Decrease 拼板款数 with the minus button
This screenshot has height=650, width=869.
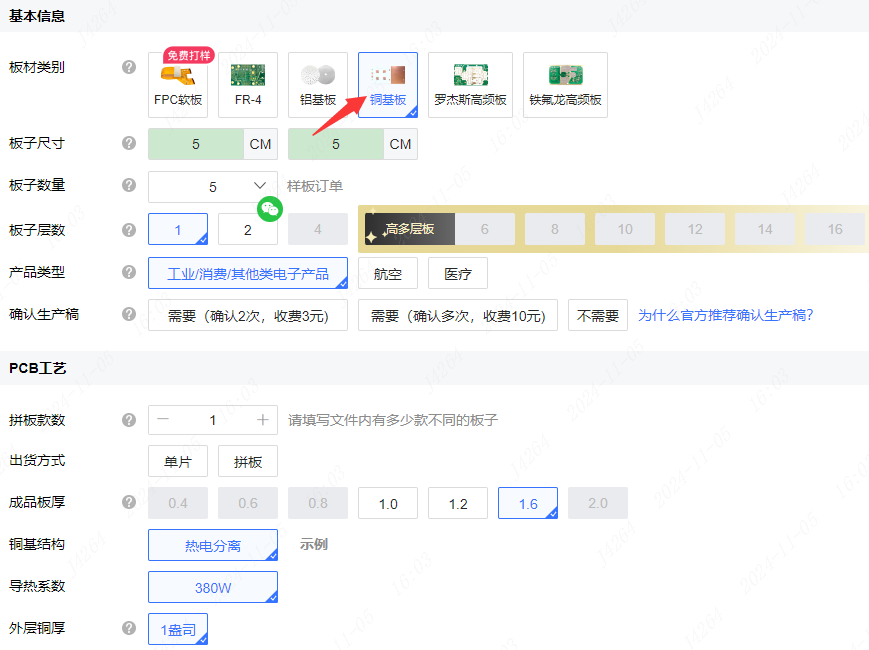coord(163,420)
